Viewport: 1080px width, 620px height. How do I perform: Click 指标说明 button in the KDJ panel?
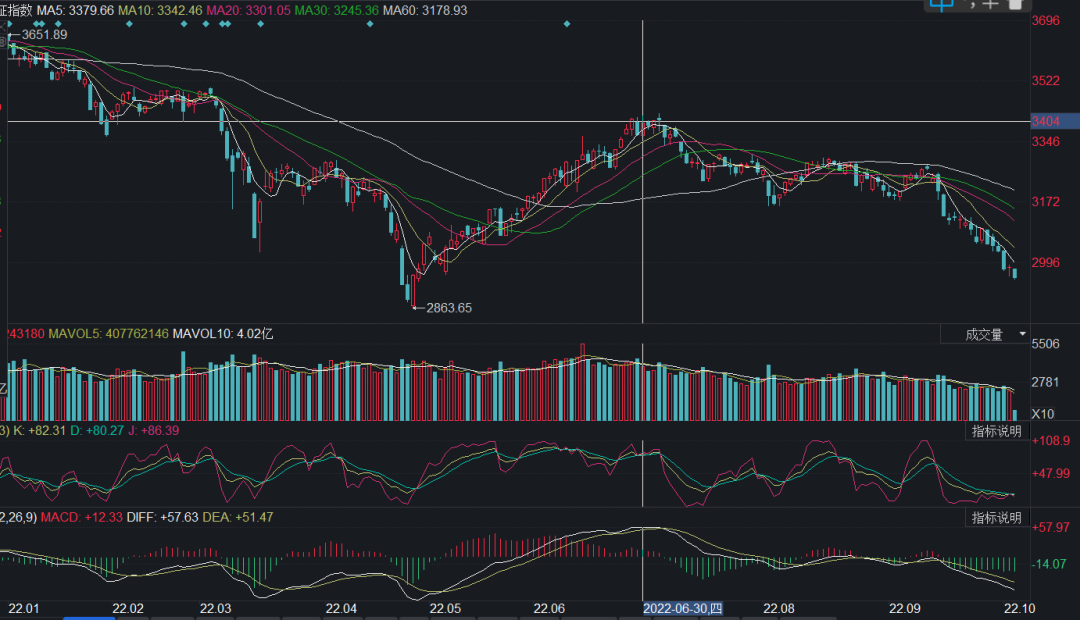point(996,431)
